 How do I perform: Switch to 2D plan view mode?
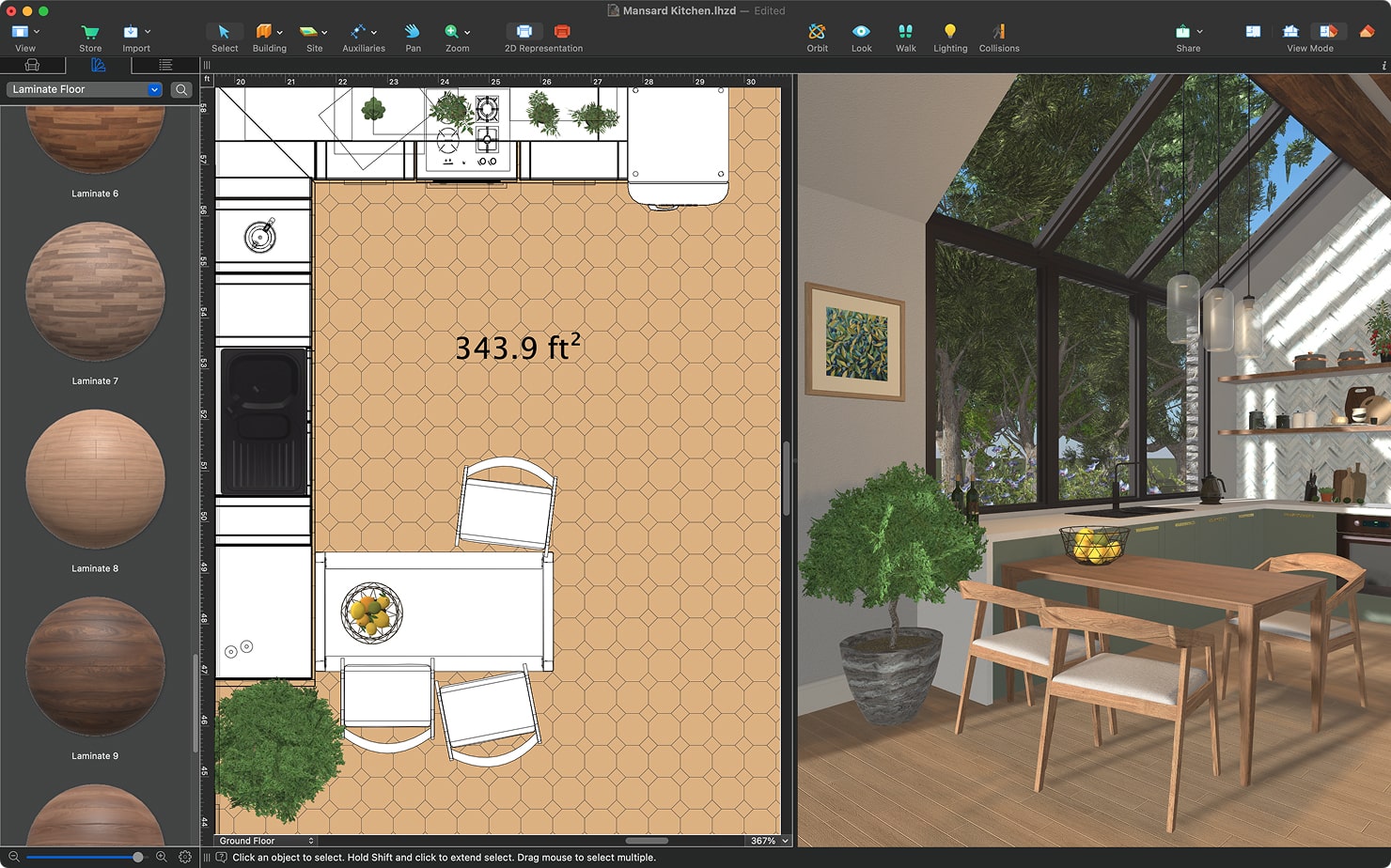pos(1253,32)
